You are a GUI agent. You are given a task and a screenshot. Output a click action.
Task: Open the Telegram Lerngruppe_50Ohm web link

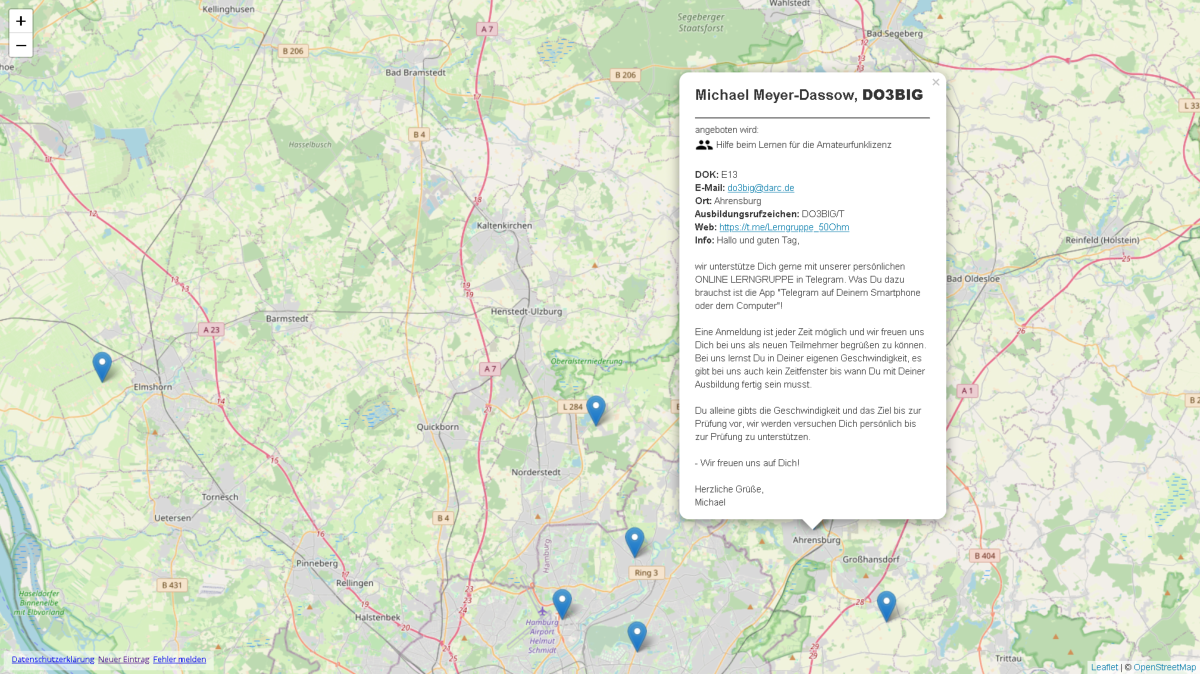tap(783, 227)
